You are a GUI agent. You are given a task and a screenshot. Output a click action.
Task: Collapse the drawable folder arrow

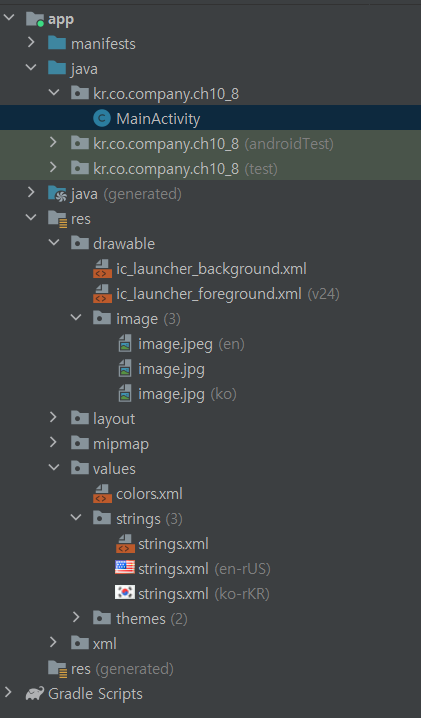[x=54, y=243]
